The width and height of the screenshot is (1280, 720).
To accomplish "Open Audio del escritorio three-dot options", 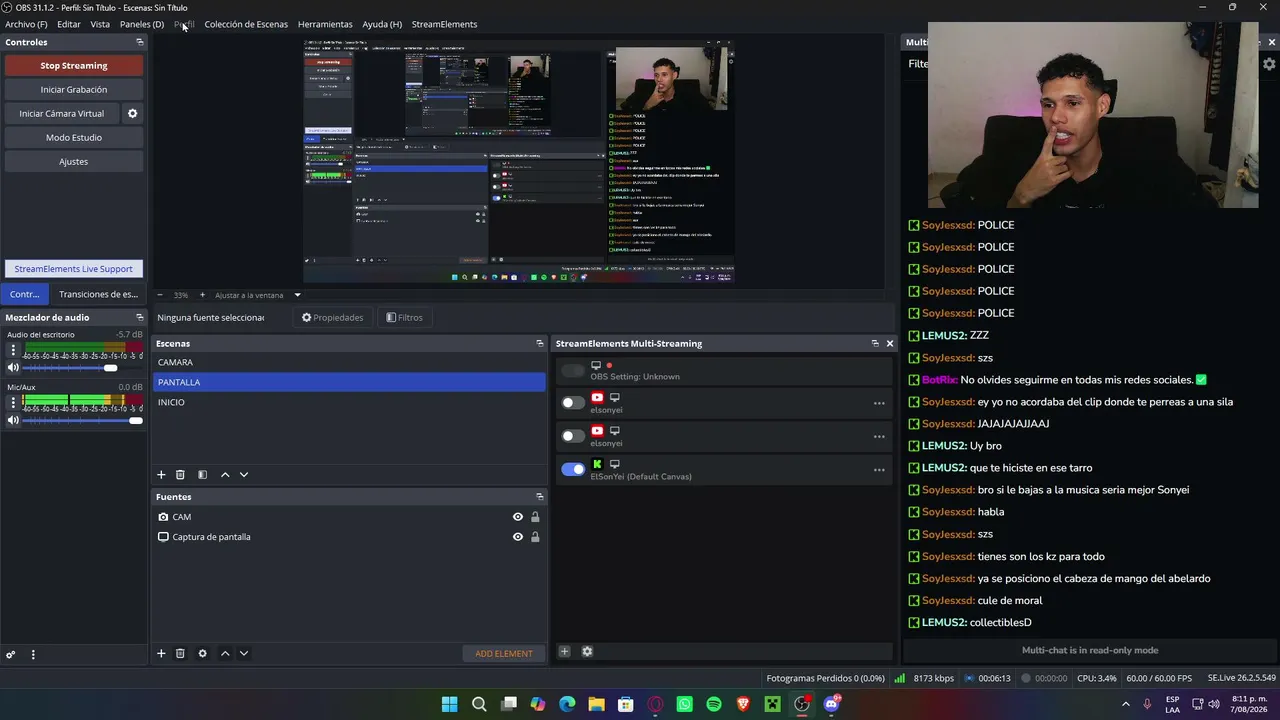I will (13, 350).
